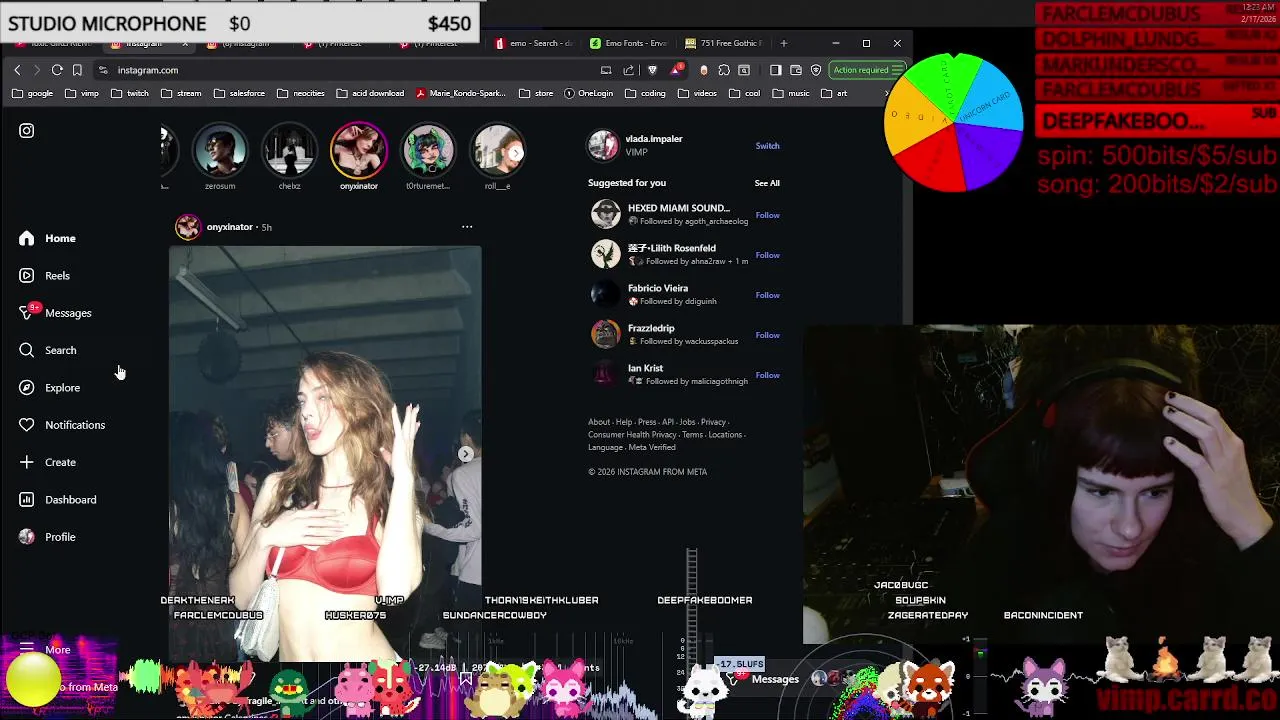Screen dimensions: 1280x720
Task: Click bookmark page icon in toolbar
Action: tap(77, 70)
